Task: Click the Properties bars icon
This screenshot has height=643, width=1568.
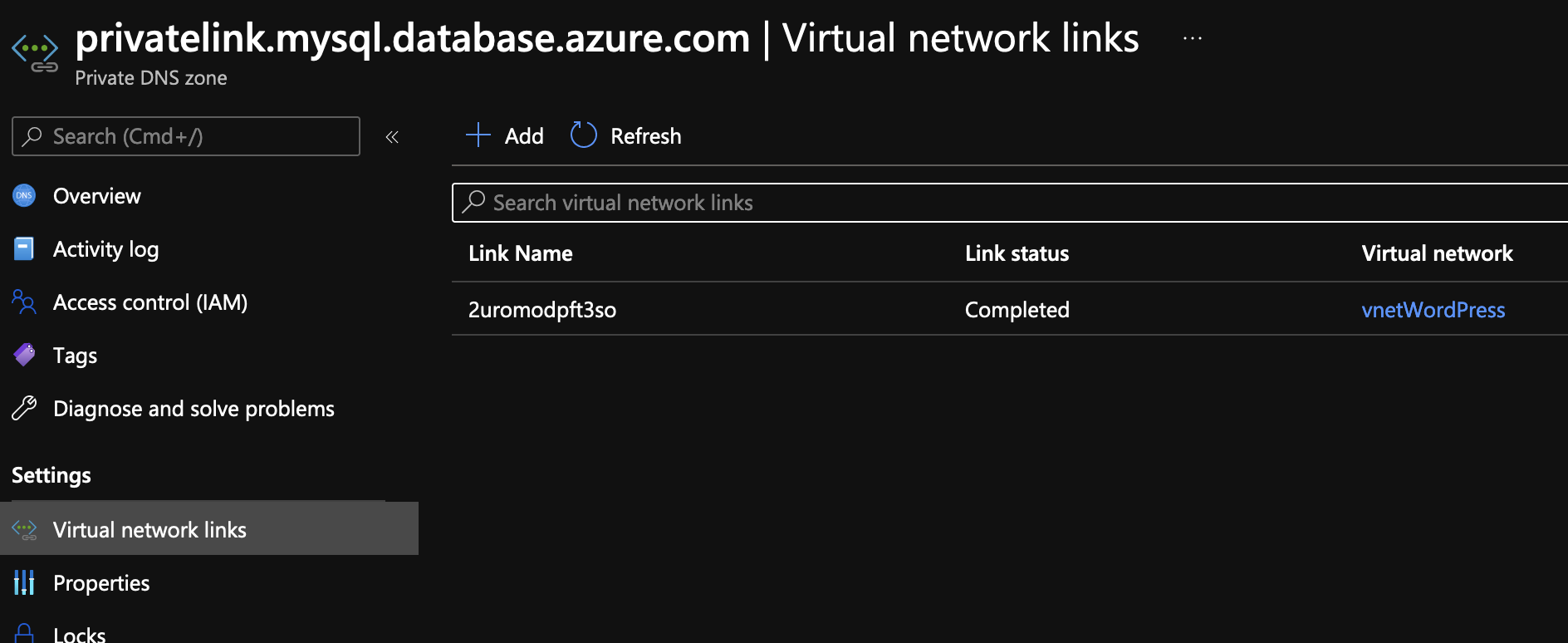Action: pos(24,582)
